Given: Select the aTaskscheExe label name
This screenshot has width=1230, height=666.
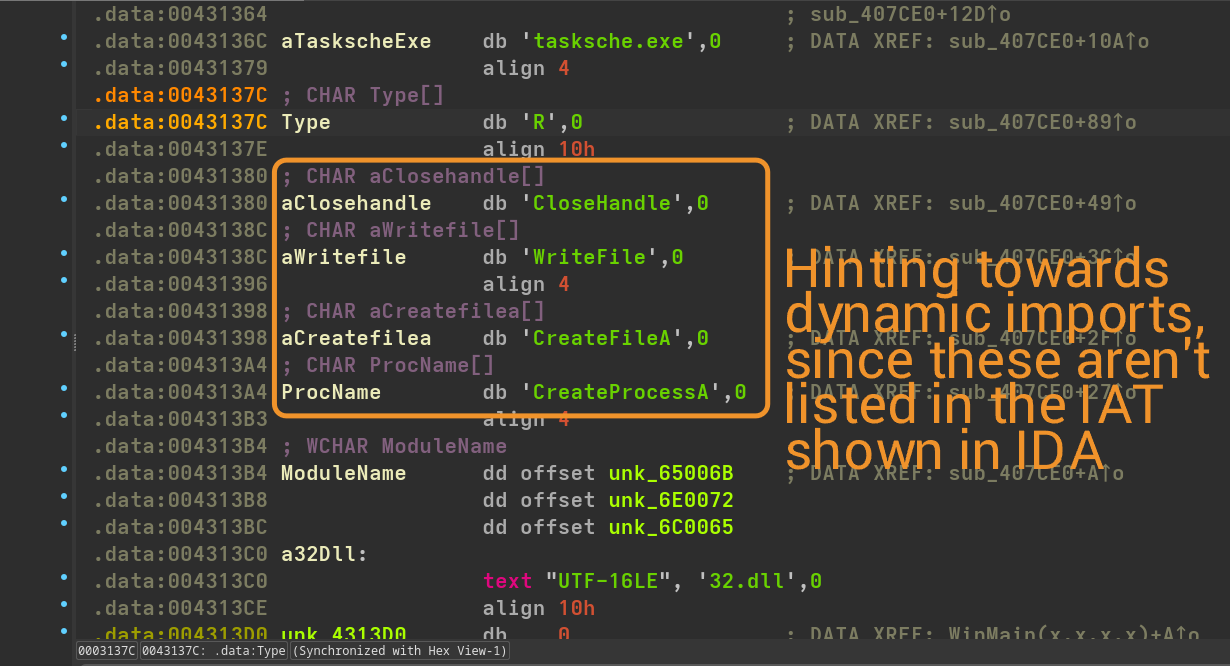Looking at the screenshot, I should click(x=356, y=42).
